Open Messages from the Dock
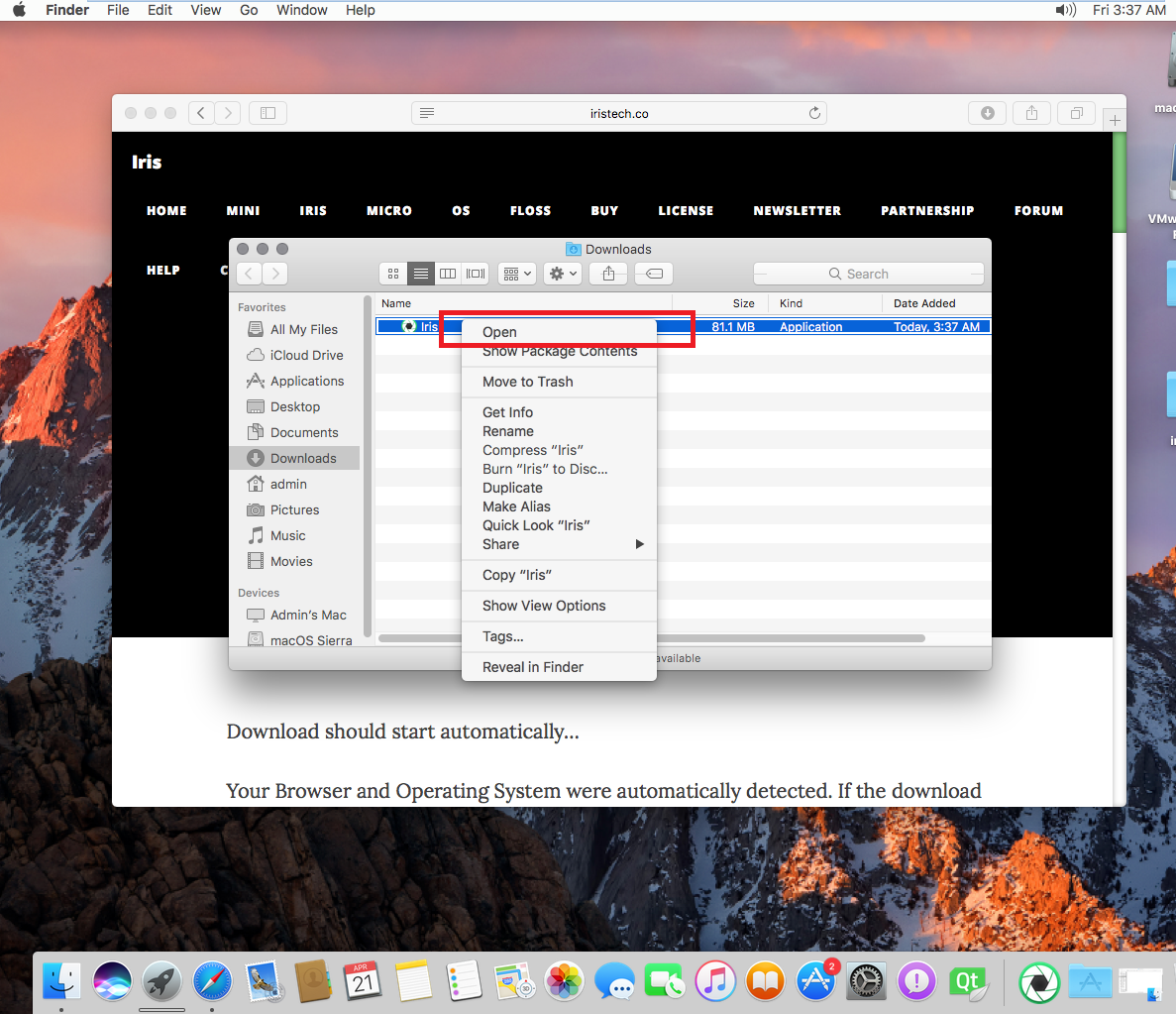This screenshot has height=1014, width=1176. tap(614, 981)
